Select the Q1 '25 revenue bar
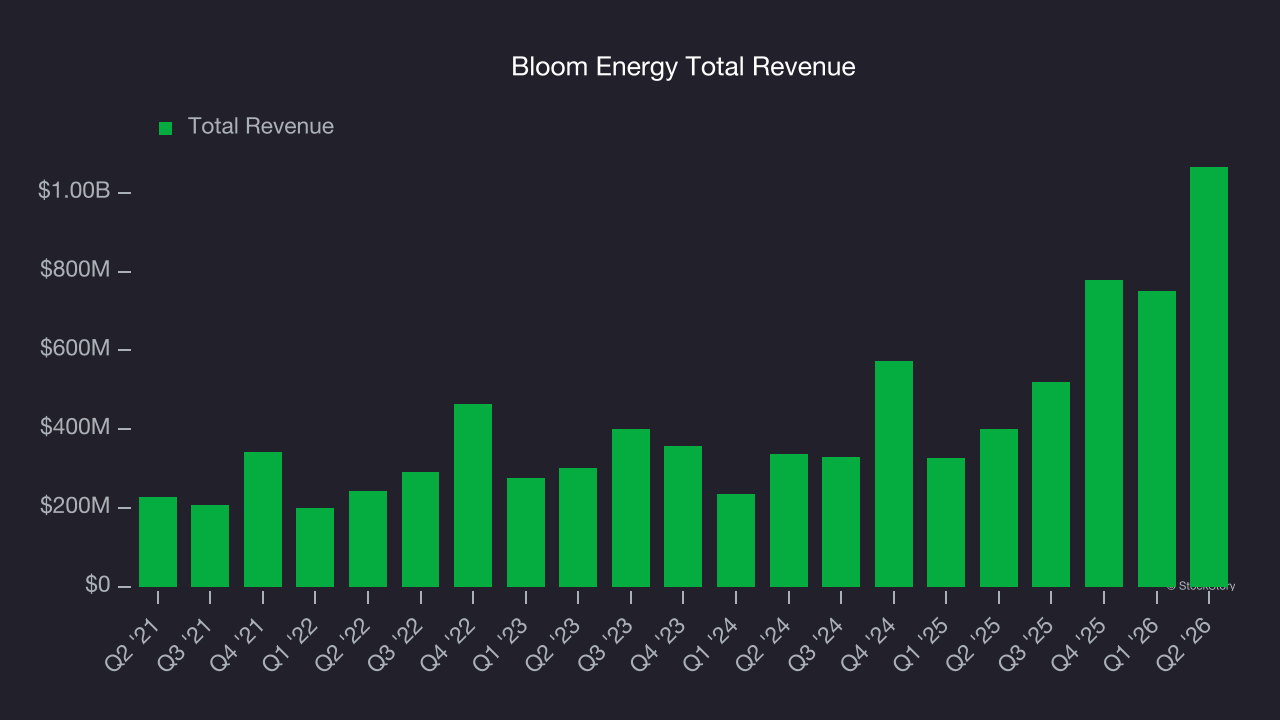The width and height of the screenshot is (1280, 720). pos(946,522)
